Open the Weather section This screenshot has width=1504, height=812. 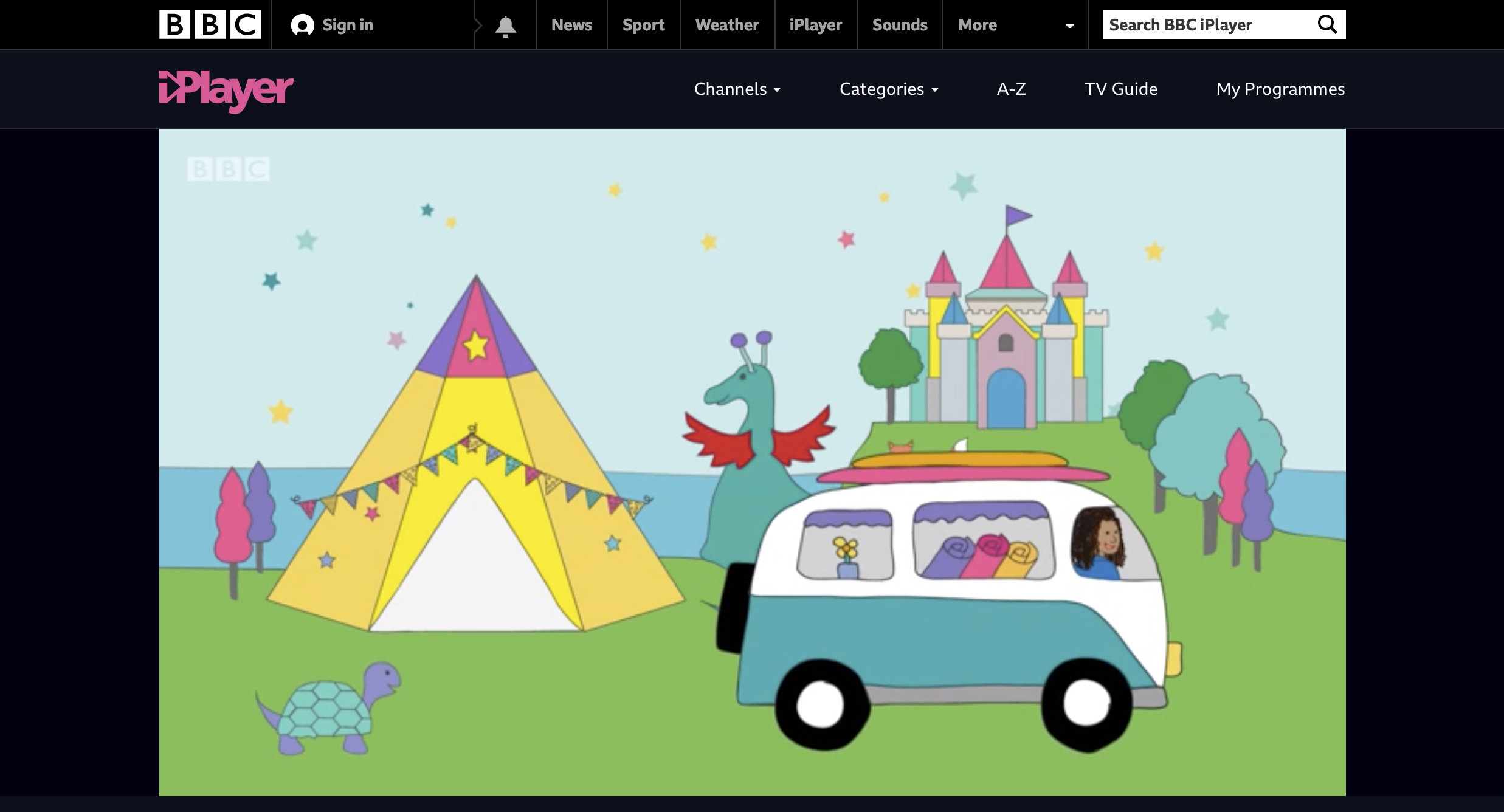[x=727, y=25]
